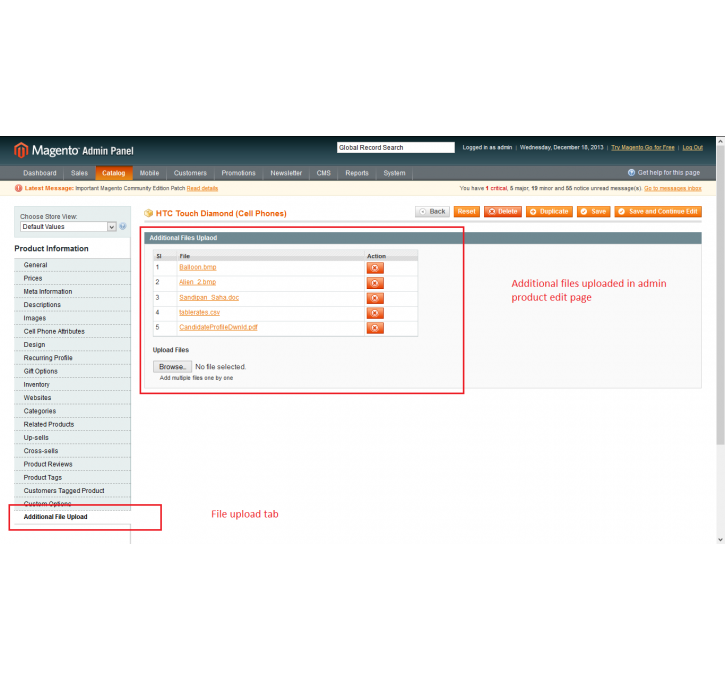Open the Sales menu
Screen dimensions: 725x680
coord(80,173)
